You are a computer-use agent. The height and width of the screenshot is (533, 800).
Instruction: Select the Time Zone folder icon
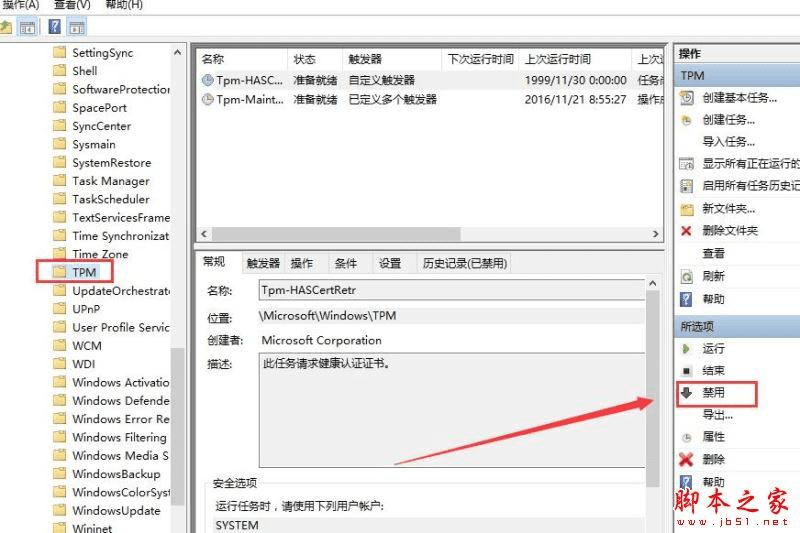pos(60,253)
